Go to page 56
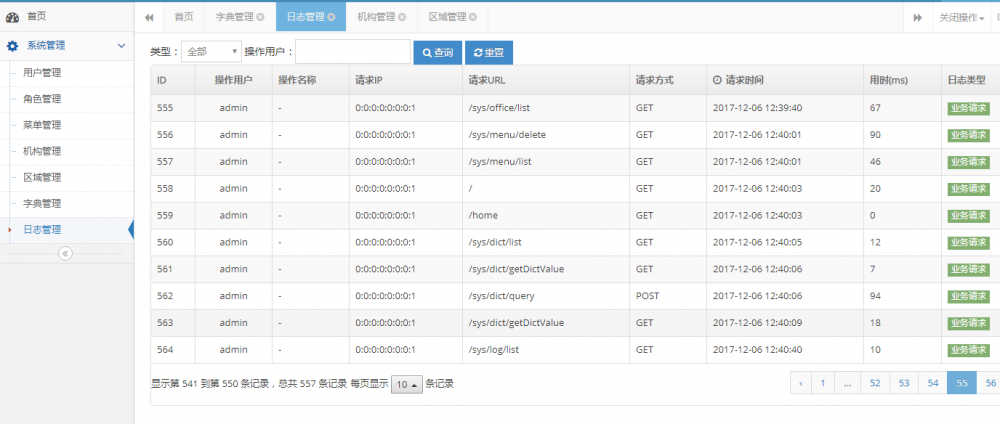The height and width of the screenshot is (424, 1000). pos(989,383)
